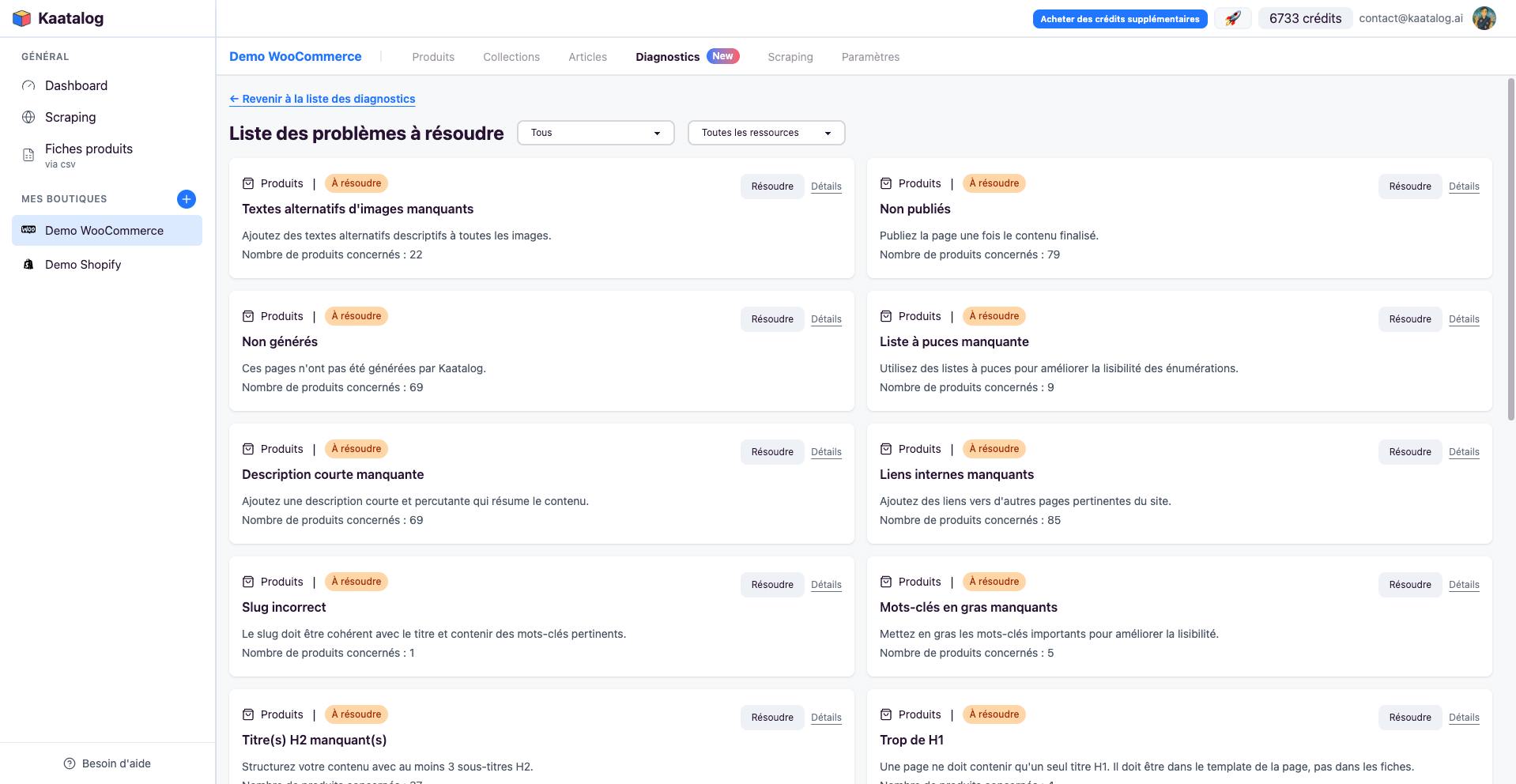View Détails for 'Non publiés' problem

[x=1464, y=187]
